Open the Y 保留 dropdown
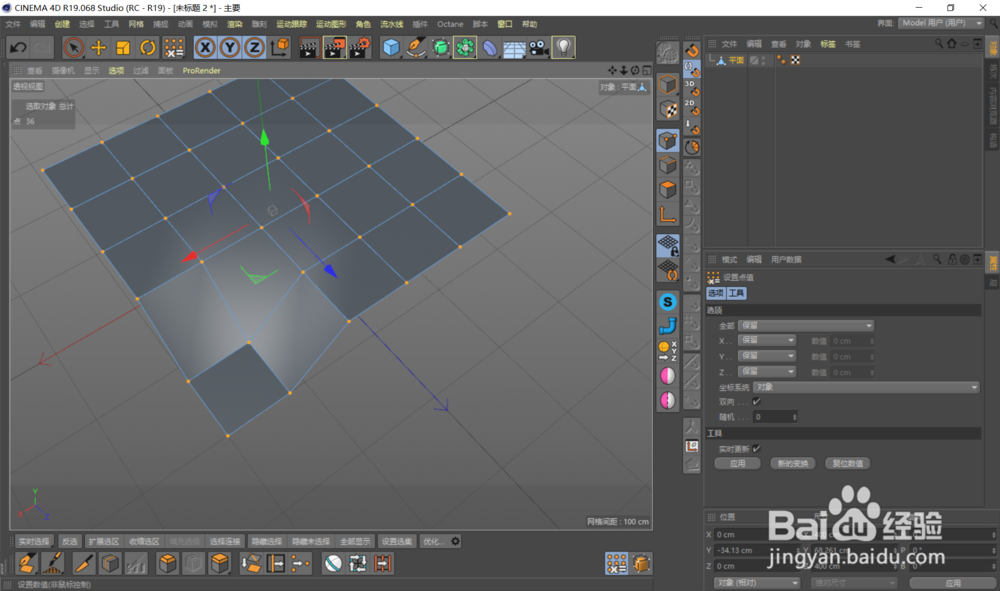Screen dimensions: 1000x591 click(767, 356)
